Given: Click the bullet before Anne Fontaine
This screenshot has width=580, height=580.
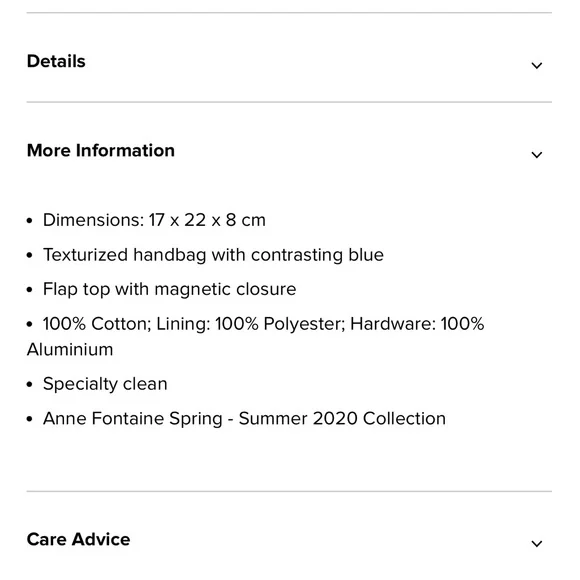Looking at the screenshot, I should click(30, 419).
